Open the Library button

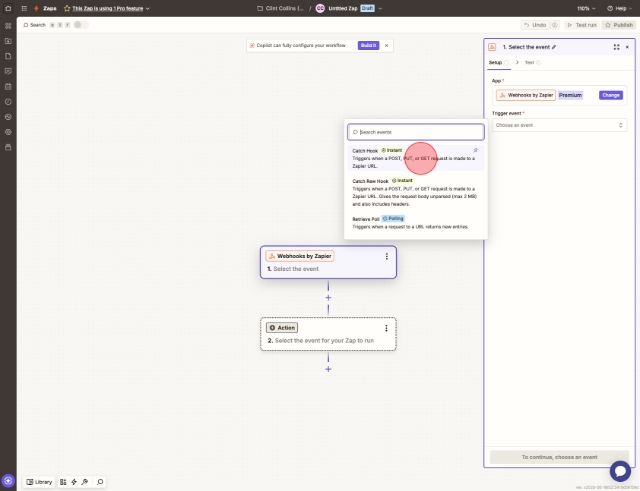[x=39, y=482]
